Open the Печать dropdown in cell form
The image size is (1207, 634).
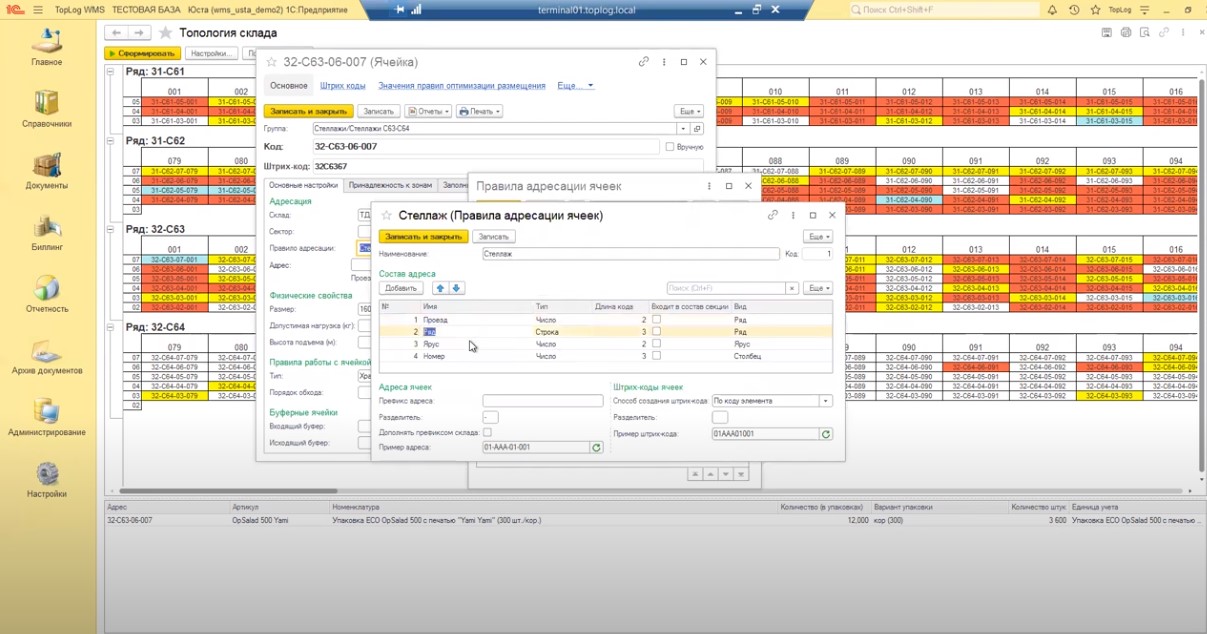(x=479, y=111)
